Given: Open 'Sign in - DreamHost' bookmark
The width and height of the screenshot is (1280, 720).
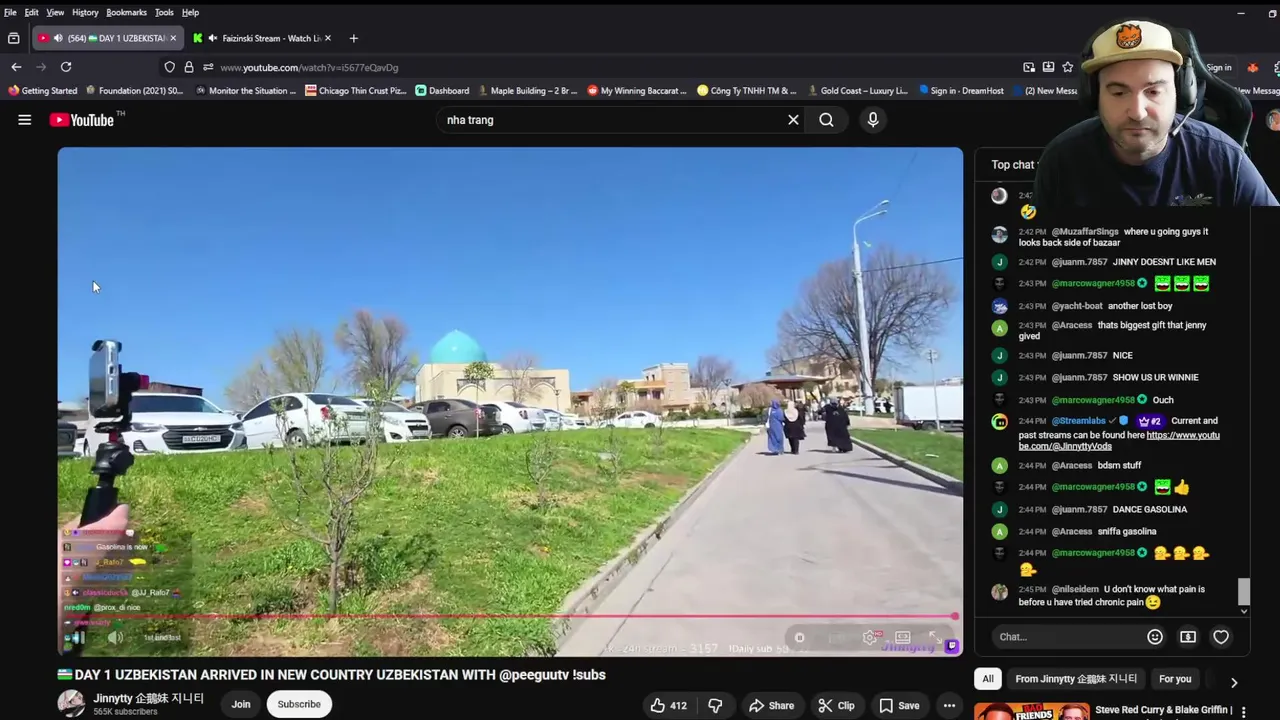Looking at the screenshot, I should pos(961,90).
